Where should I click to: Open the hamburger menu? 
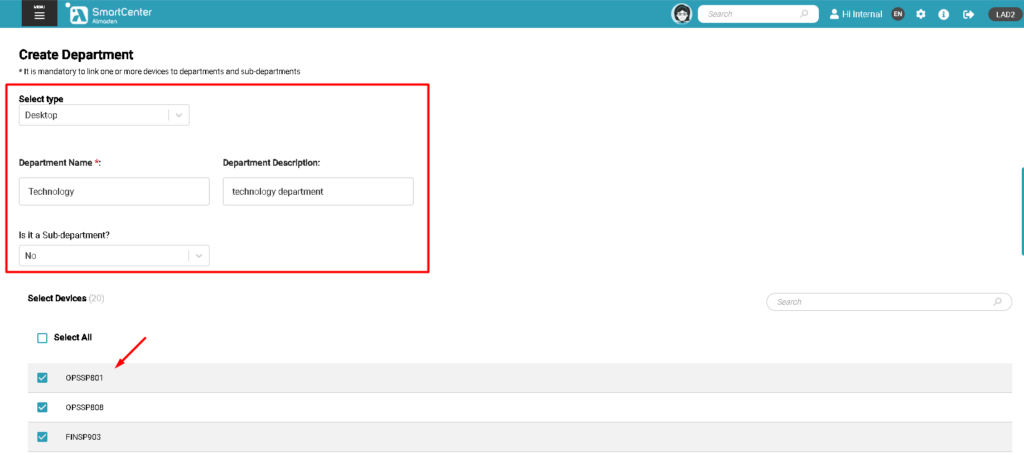[39, 14]
